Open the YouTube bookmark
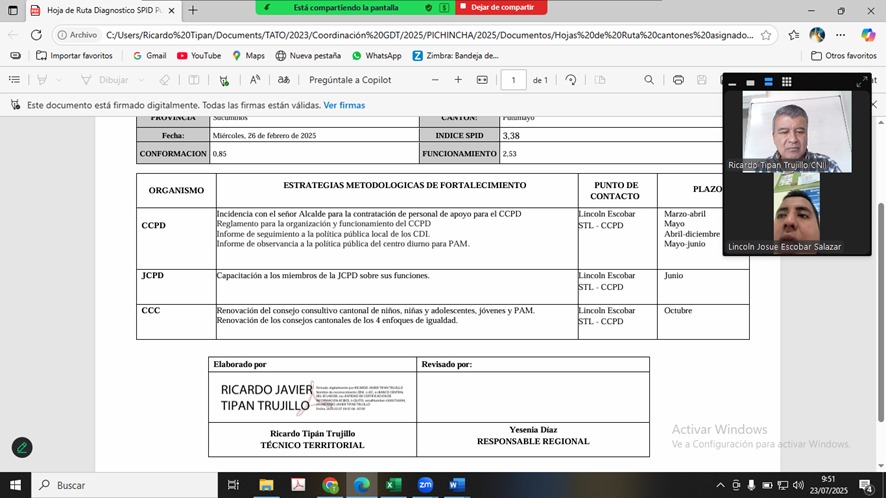This screenshot has width=886, height=498. coord(199,55)
